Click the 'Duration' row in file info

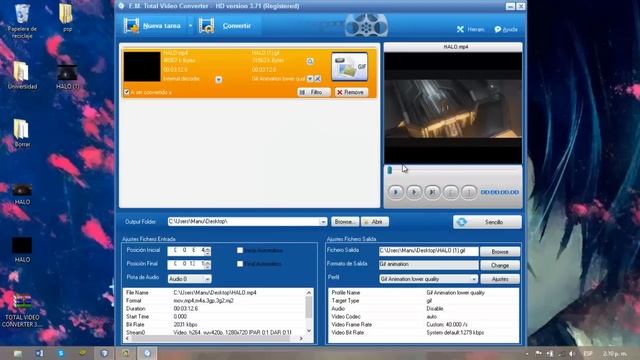coord(214,309)
